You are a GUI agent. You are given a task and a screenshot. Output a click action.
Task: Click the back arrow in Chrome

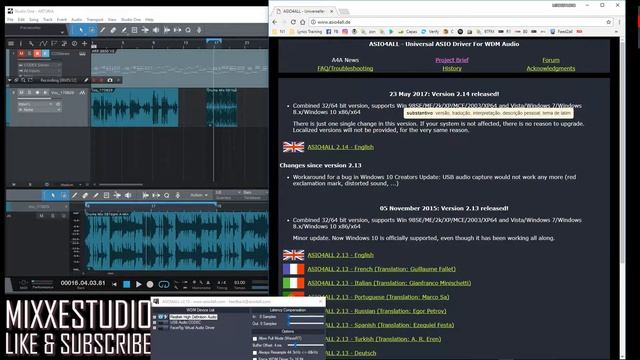(275, 22)
